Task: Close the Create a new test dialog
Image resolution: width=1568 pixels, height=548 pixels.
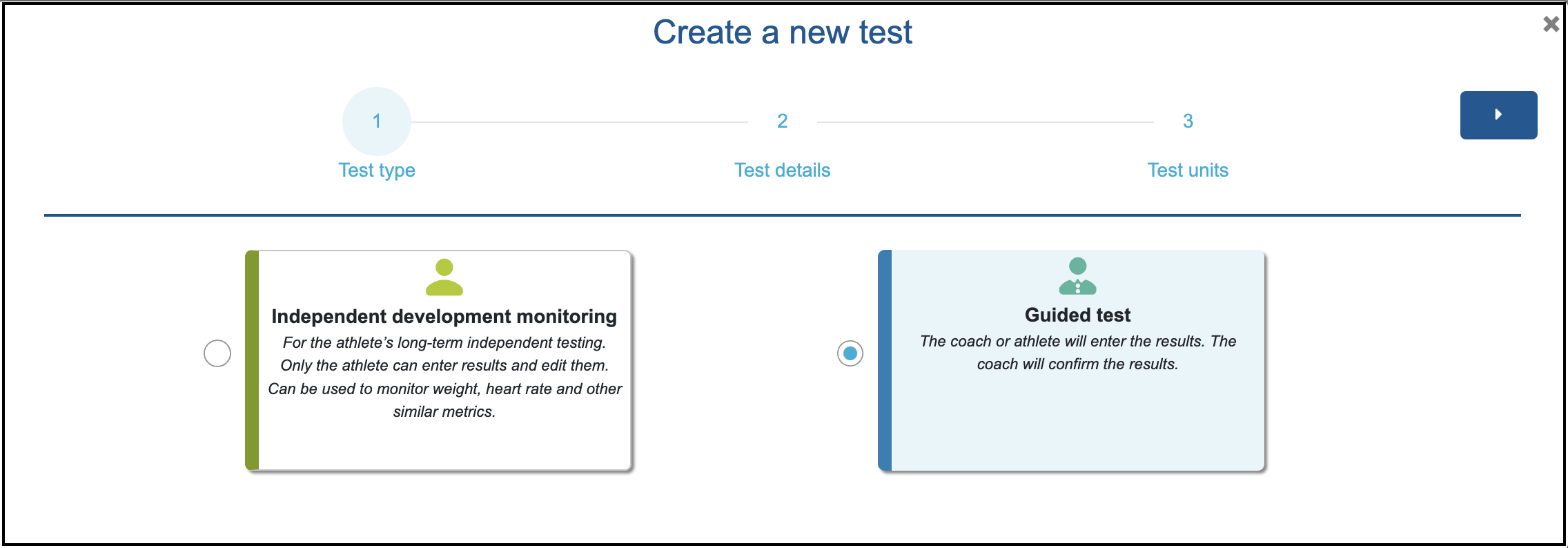Action: [x=1551, y=24]
